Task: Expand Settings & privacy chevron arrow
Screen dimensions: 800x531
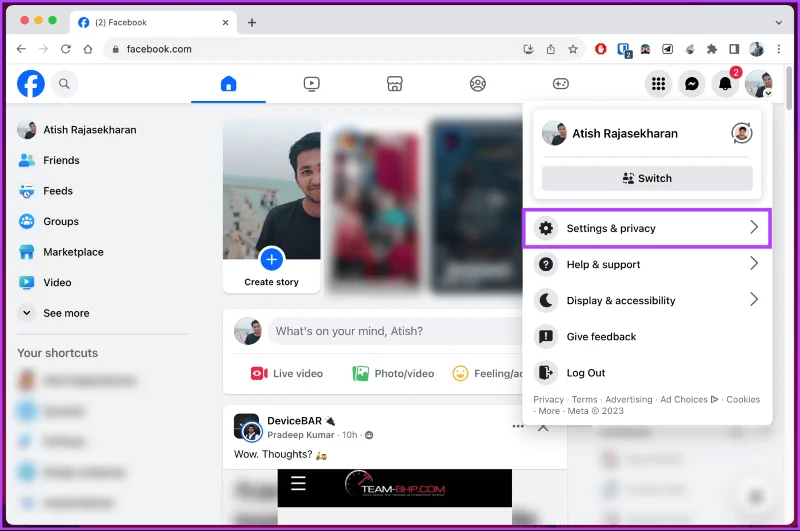Action: (x=754, y=227)
